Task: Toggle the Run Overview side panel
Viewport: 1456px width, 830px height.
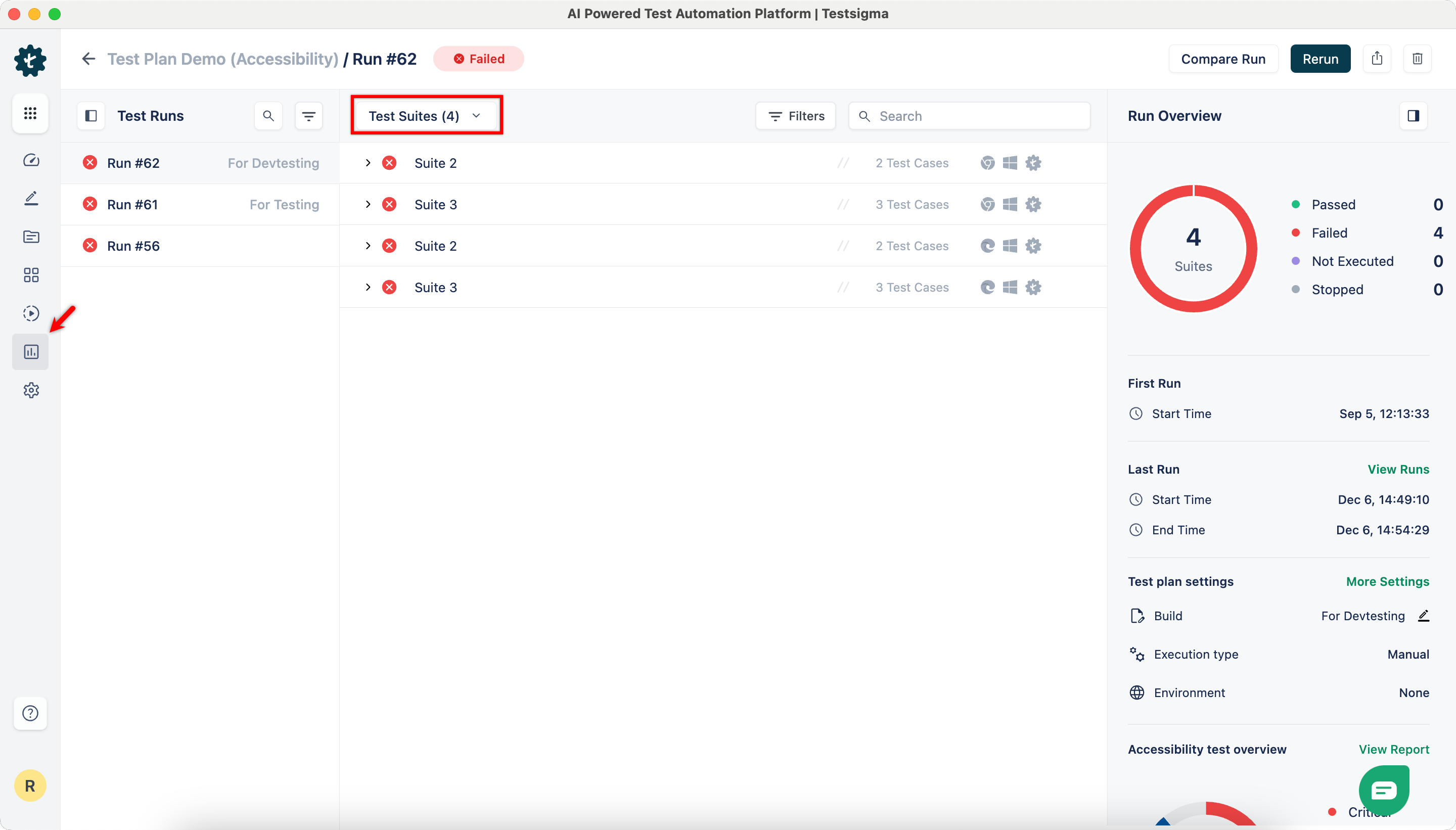Action: pyautogui.click(x=1413, y=116)
